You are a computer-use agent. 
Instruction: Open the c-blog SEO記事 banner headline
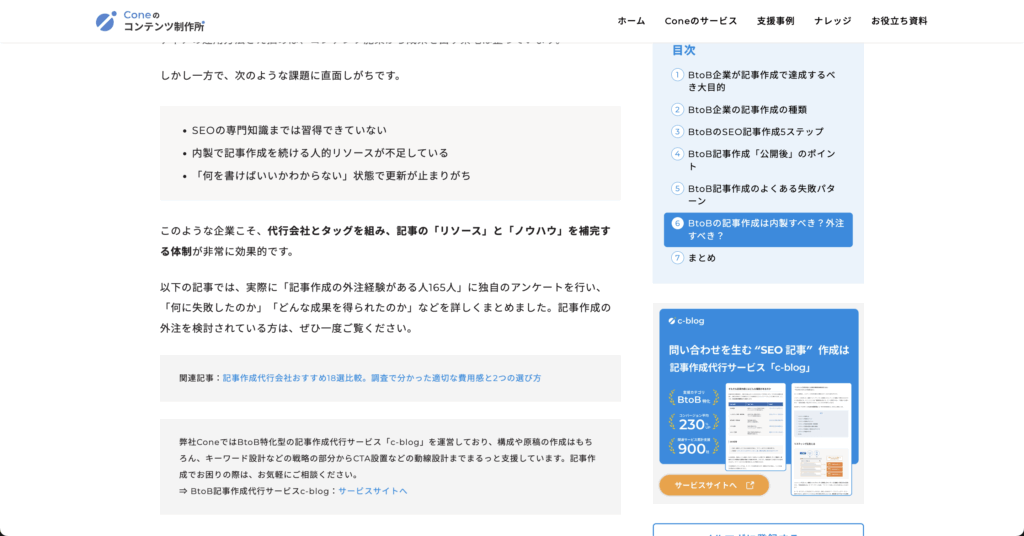[x=759, y=358]
